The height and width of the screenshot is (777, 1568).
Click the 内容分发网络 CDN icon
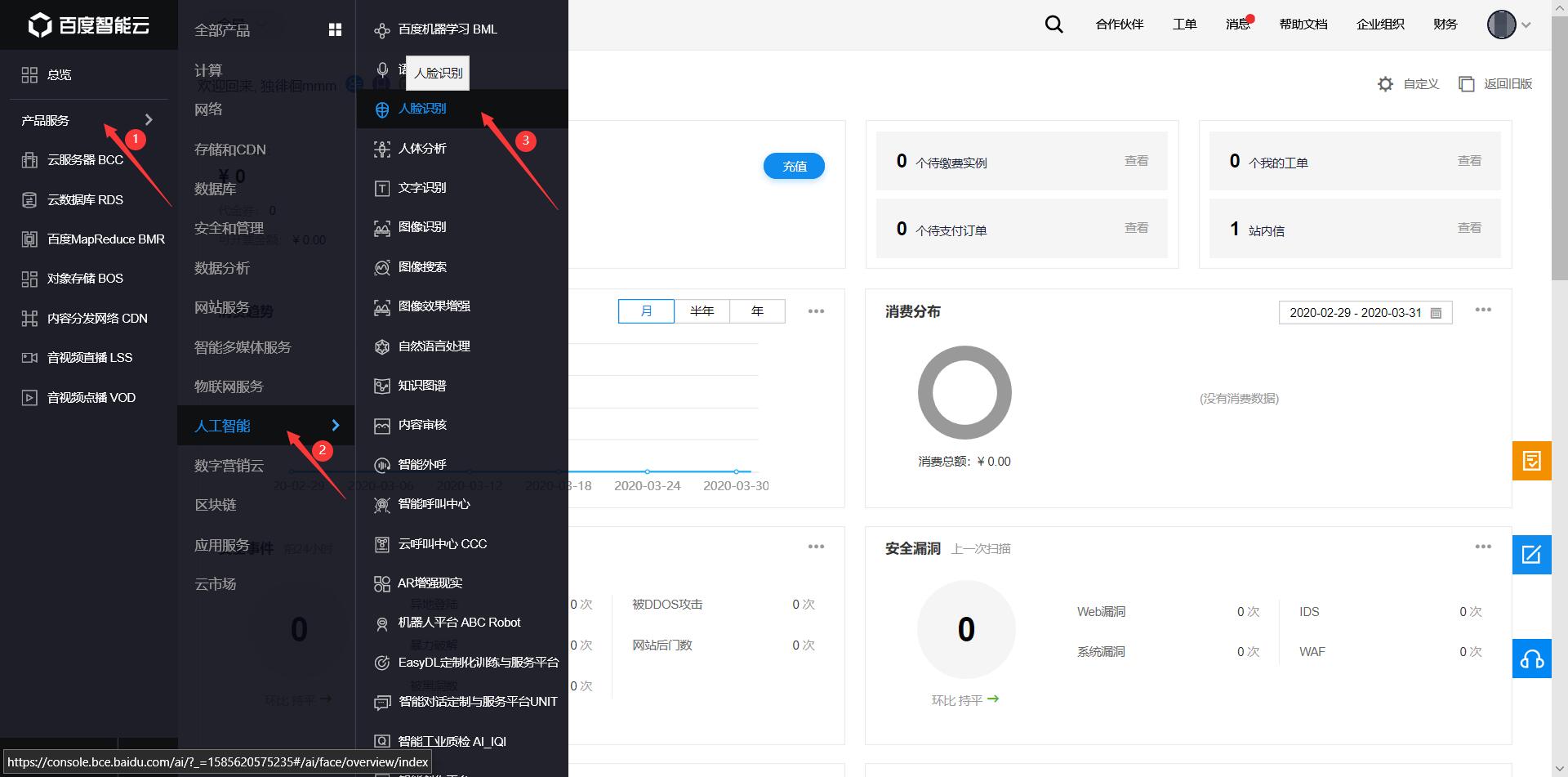coord(29,319)
